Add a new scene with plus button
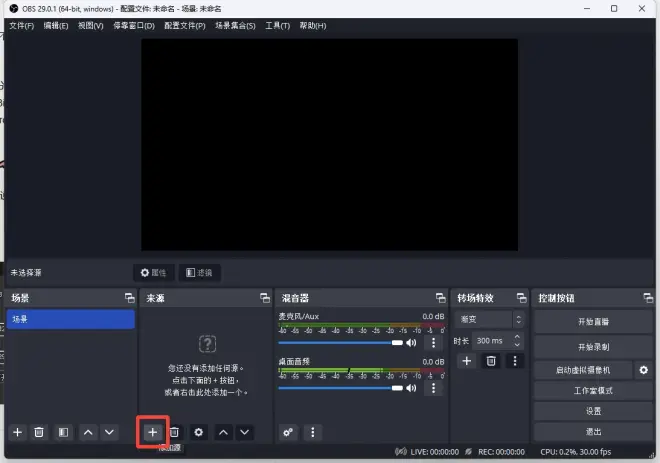This screenshot has width=660, height=463. pyautogui.click(x=17, y=432)
